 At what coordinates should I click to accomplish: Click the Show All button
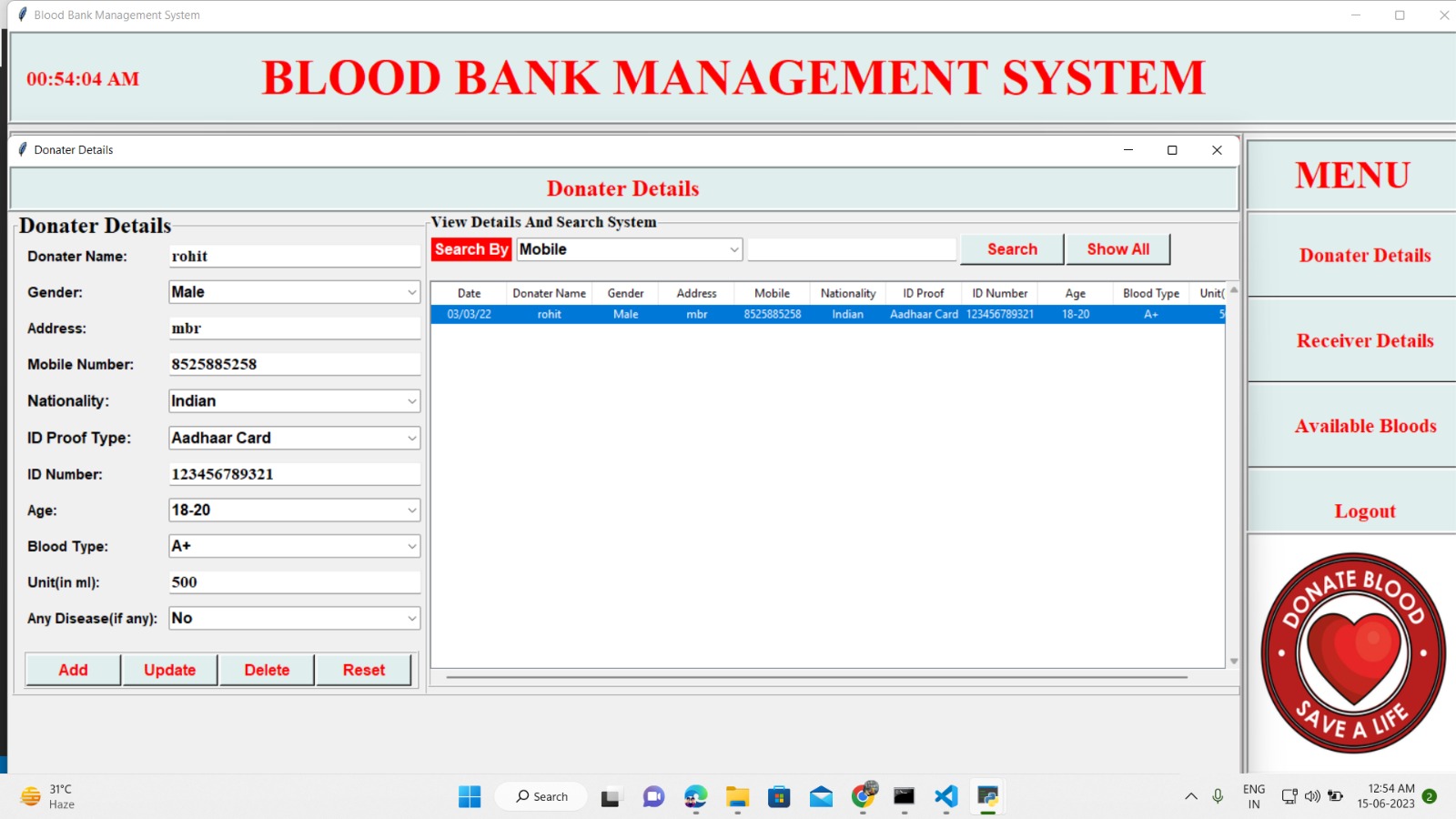(x=1117, y=249)
